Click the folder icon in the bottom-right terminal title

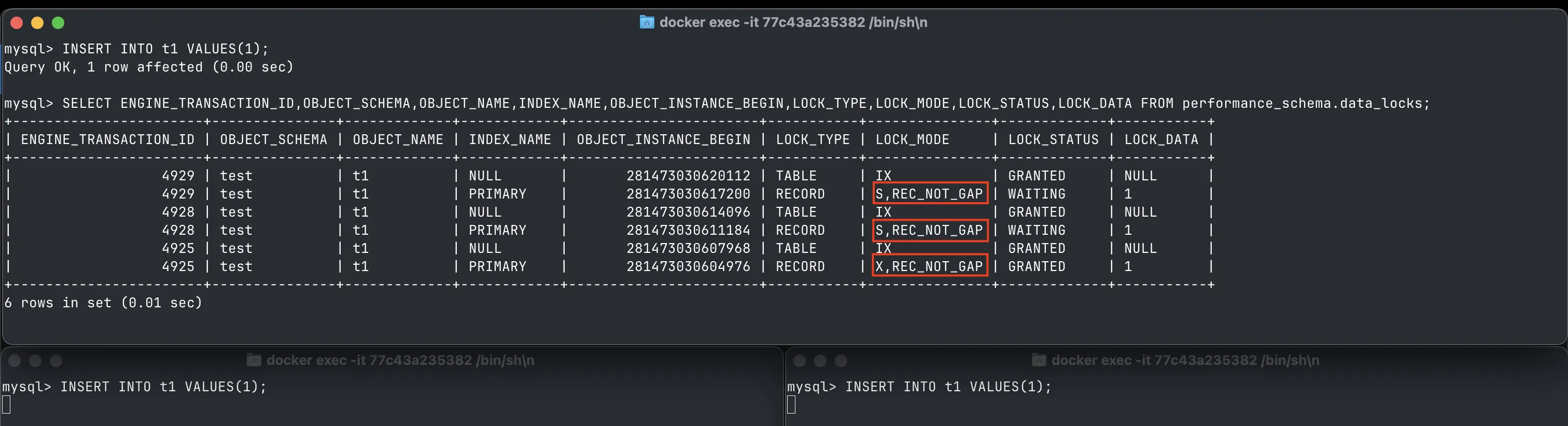coord(1039,360)
